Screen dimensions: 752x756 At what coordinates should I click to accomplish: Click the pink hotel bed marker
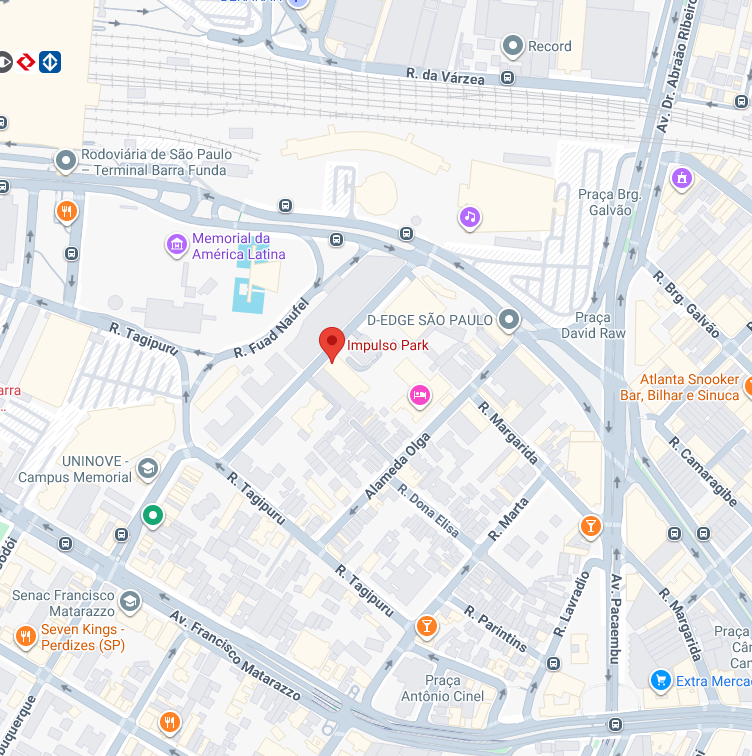(x=420, y=396)
